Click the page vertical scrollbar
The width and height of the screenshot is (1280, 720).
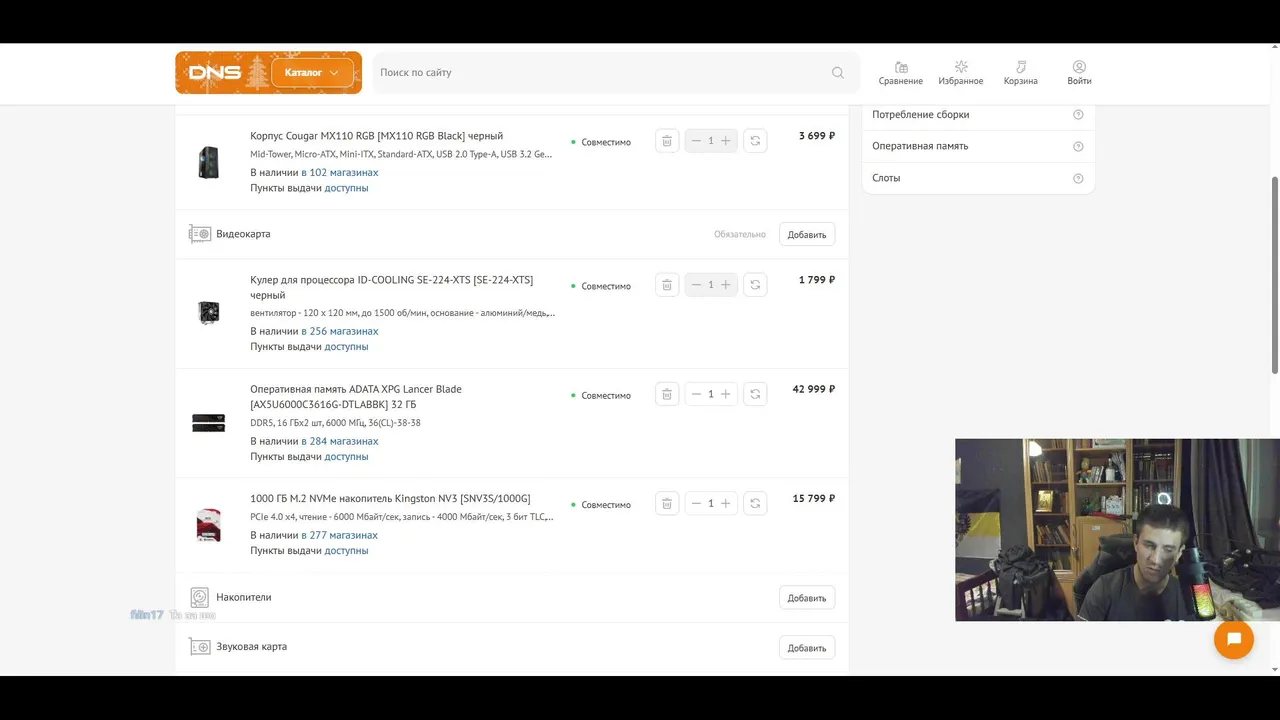1274,275
